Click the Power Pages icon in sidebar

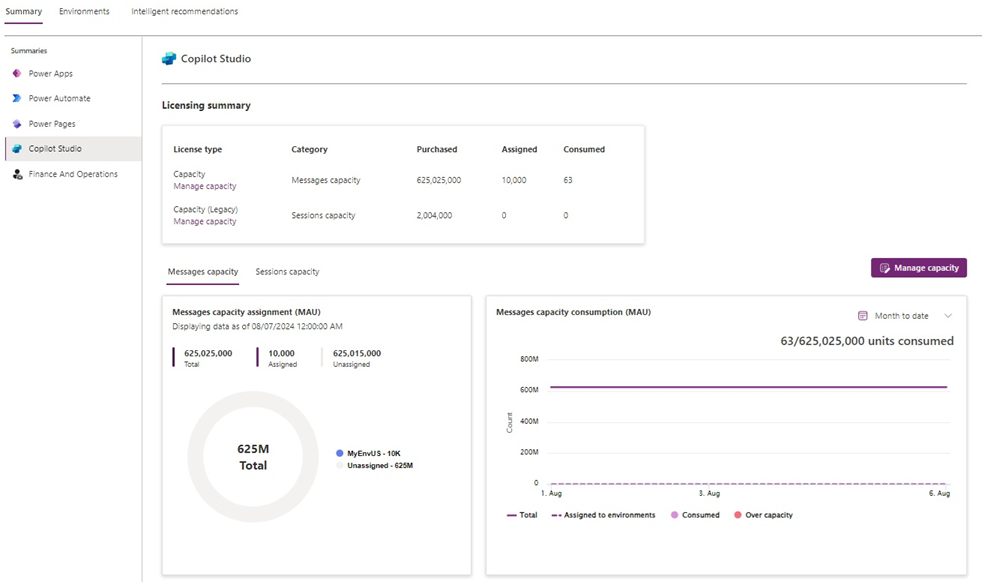(17, 124)
